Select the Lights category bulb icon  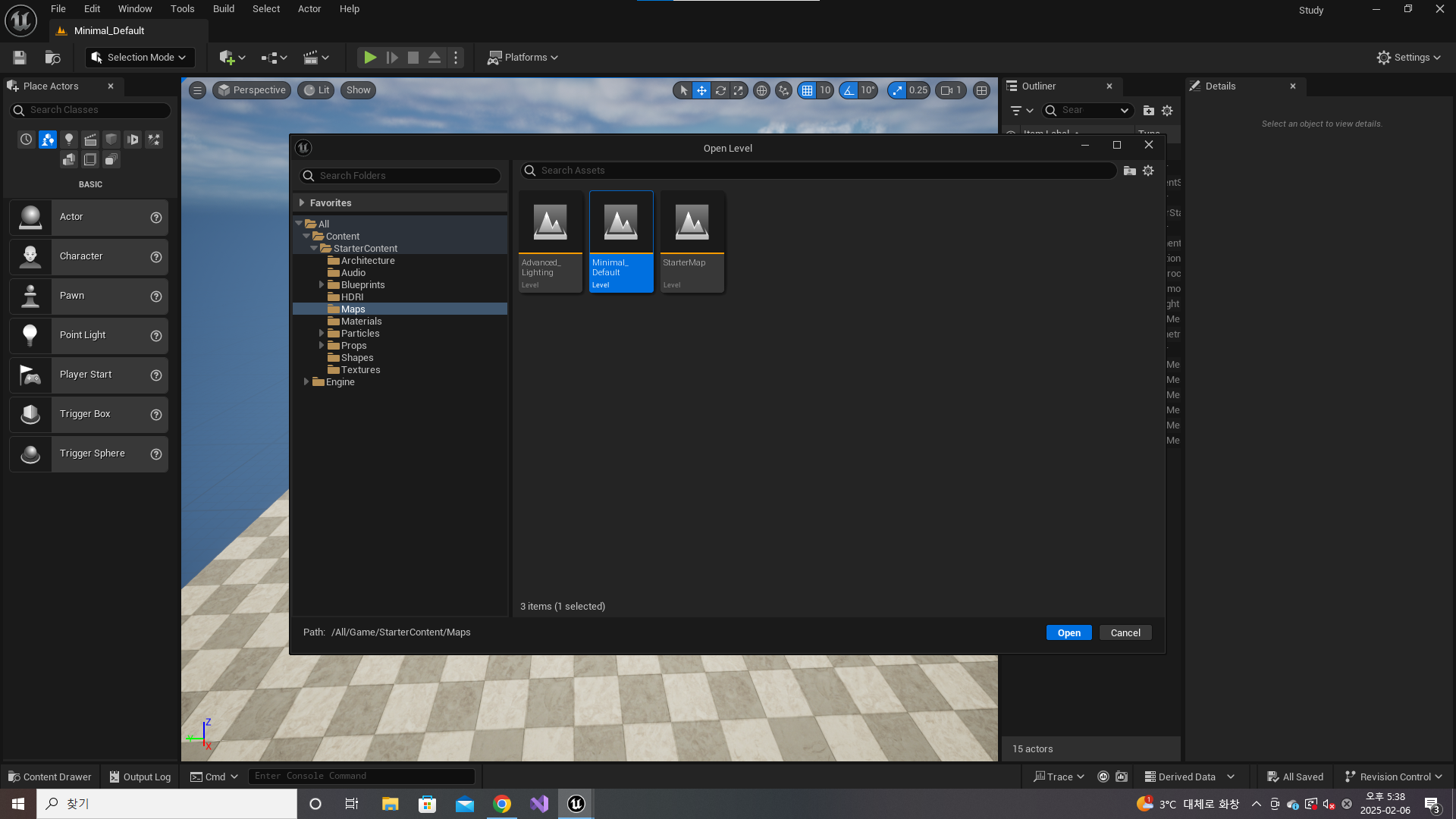coord(69,140)
